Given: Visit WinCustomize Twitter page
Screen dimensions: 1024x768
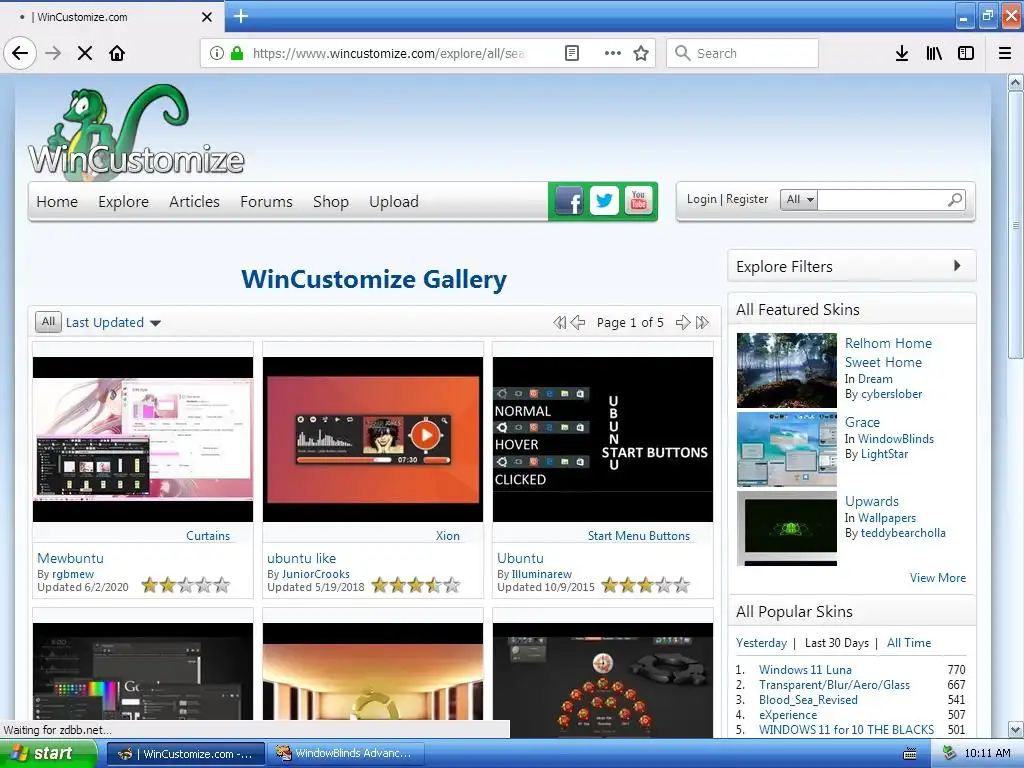Looking at the screenshot, I should point(604,201).
